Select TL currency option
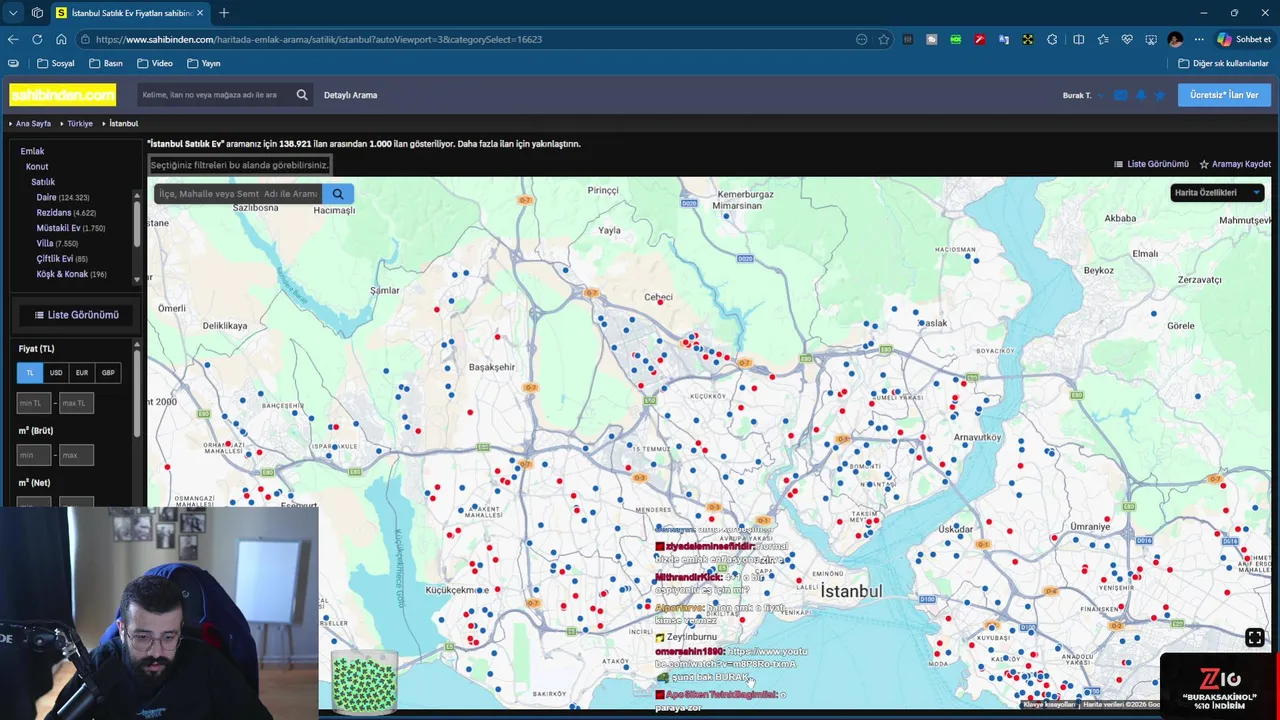Image resolution: width=1280 pixels, height=720 pixels. click(30, 373)
